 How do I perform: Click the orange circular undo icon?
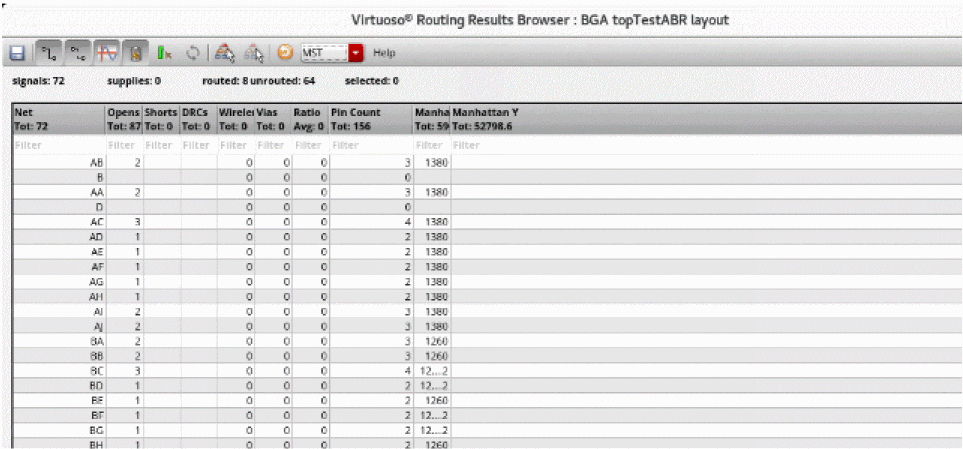coord(285,53)
